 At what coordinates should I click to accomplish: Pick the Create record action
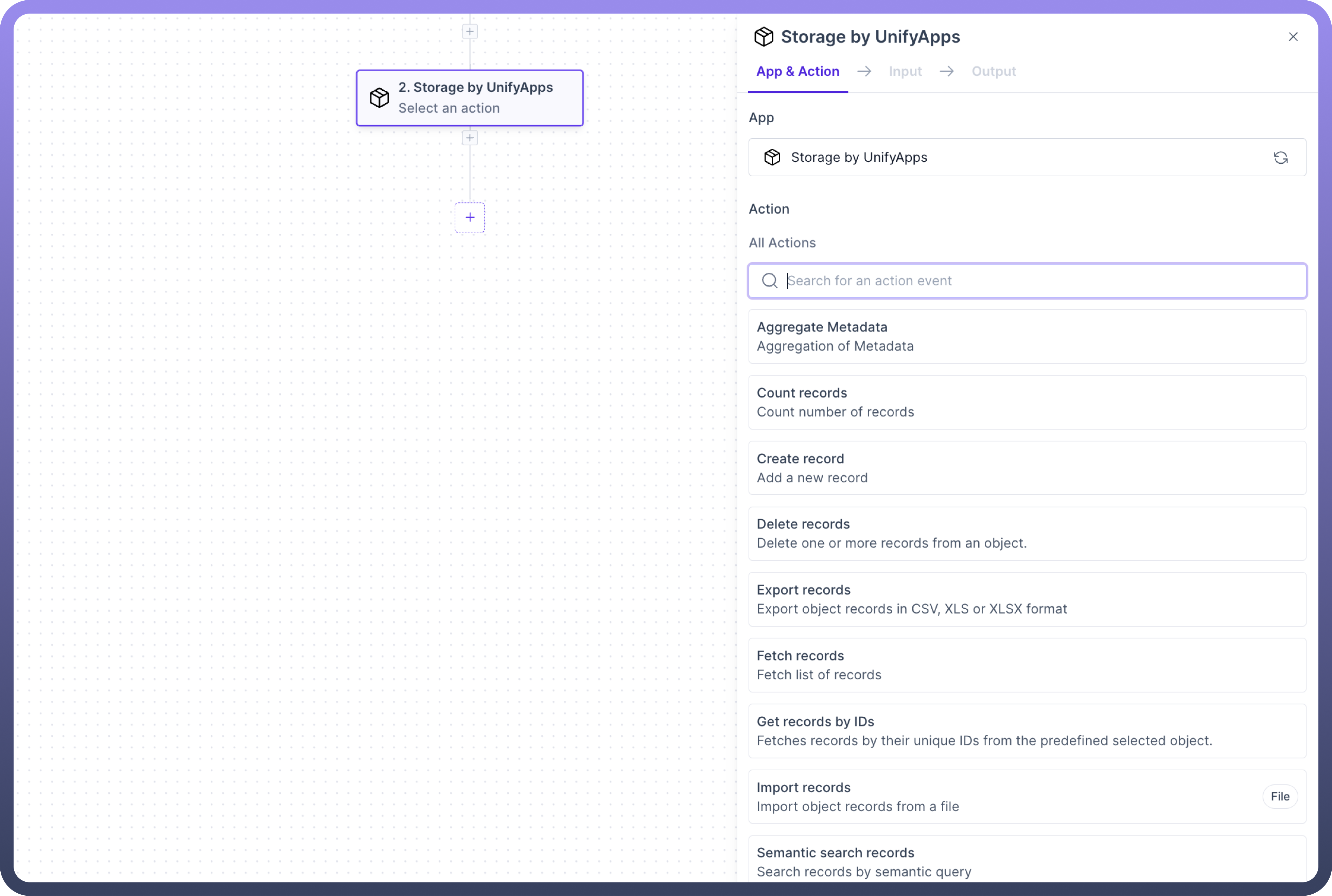(x=1027, y=468)
